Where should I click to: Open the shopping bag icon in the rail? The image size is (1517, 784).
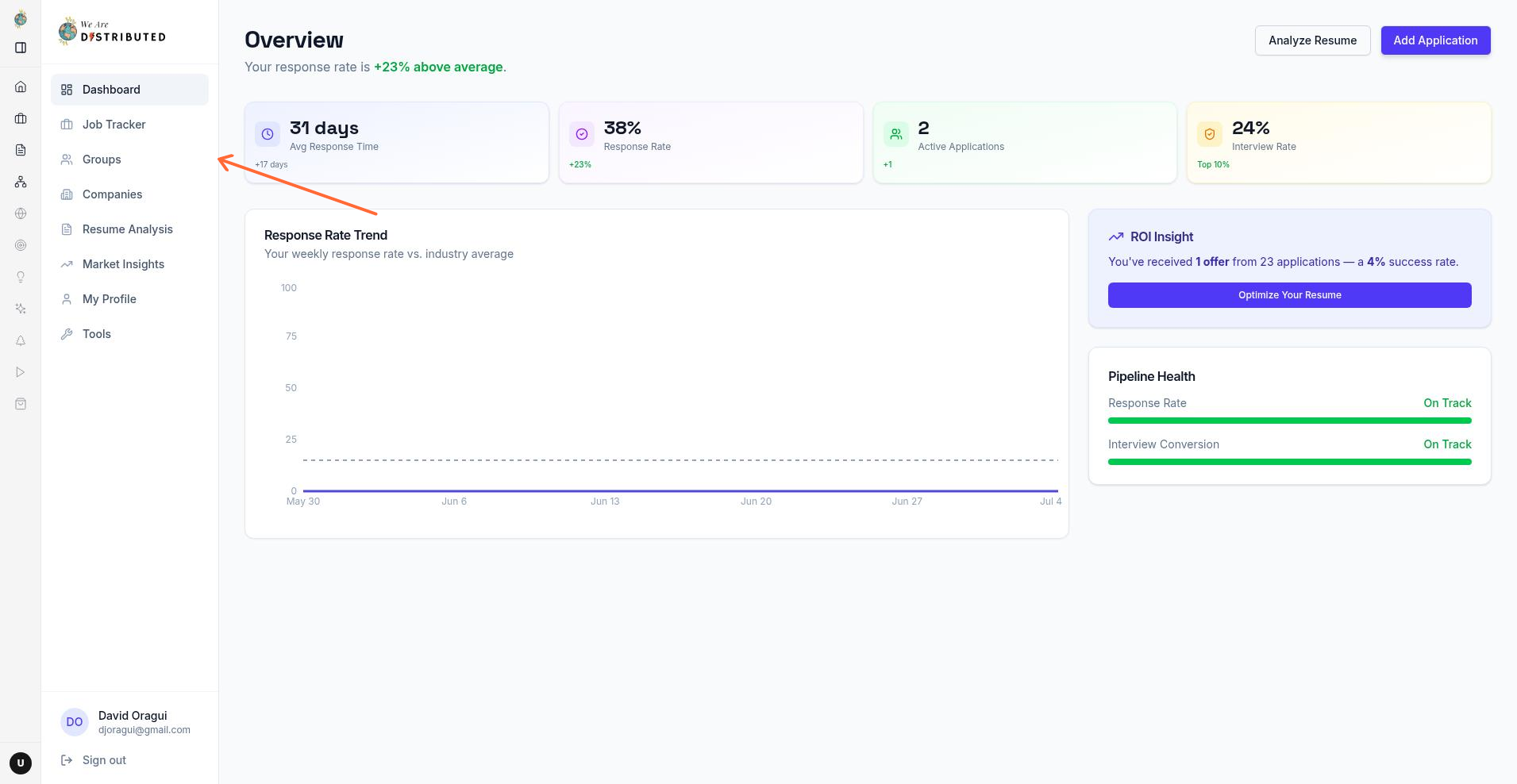click(21, 404)
